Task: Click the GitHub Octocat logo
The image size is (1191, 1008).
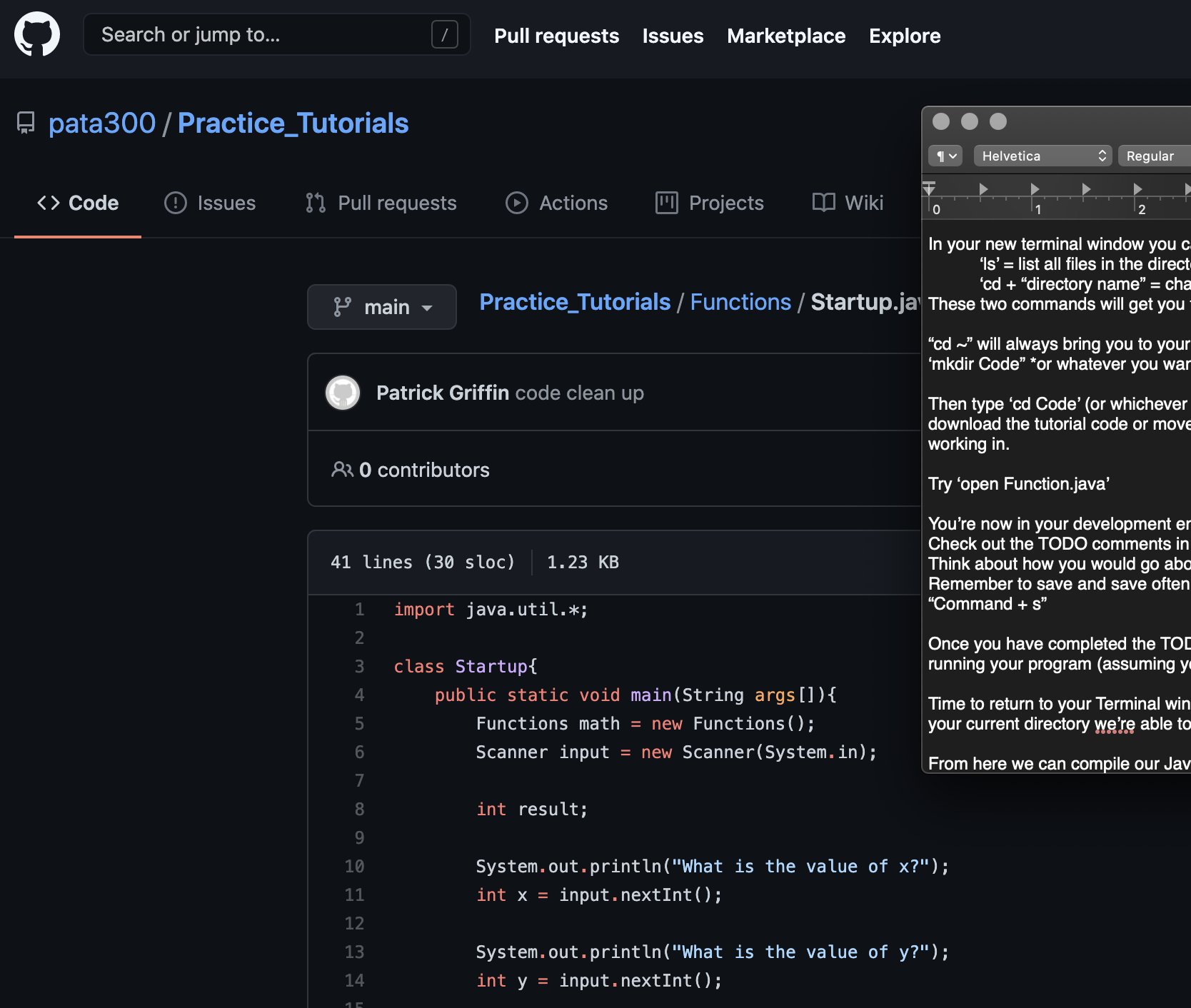Action: point(37,34)
